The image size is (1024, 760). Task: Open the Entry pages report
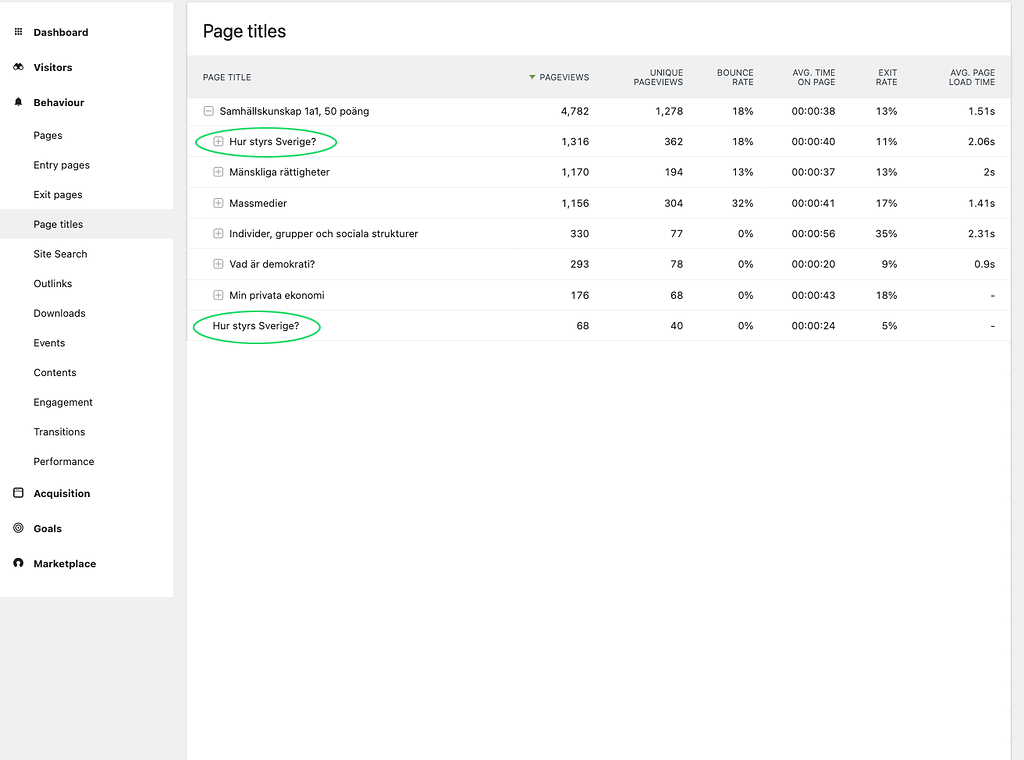[x=64, y=165]
